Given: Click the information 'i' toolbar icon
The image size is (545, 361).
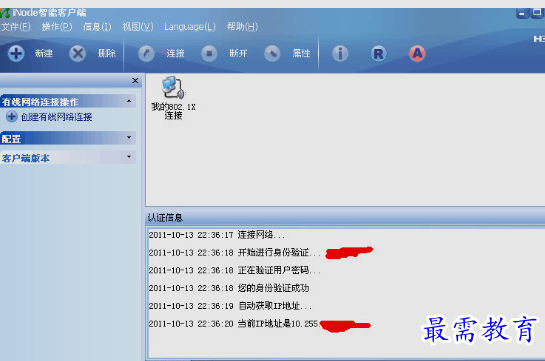Looking at the screenshot, I should [x=340, y=54].
